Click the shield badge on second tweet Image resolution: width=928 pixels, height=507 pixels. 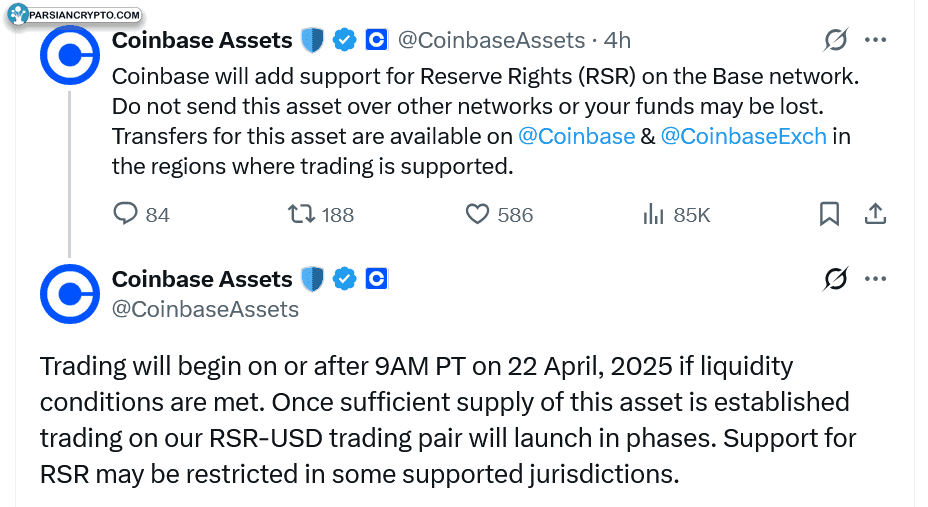tap(312, 279)
